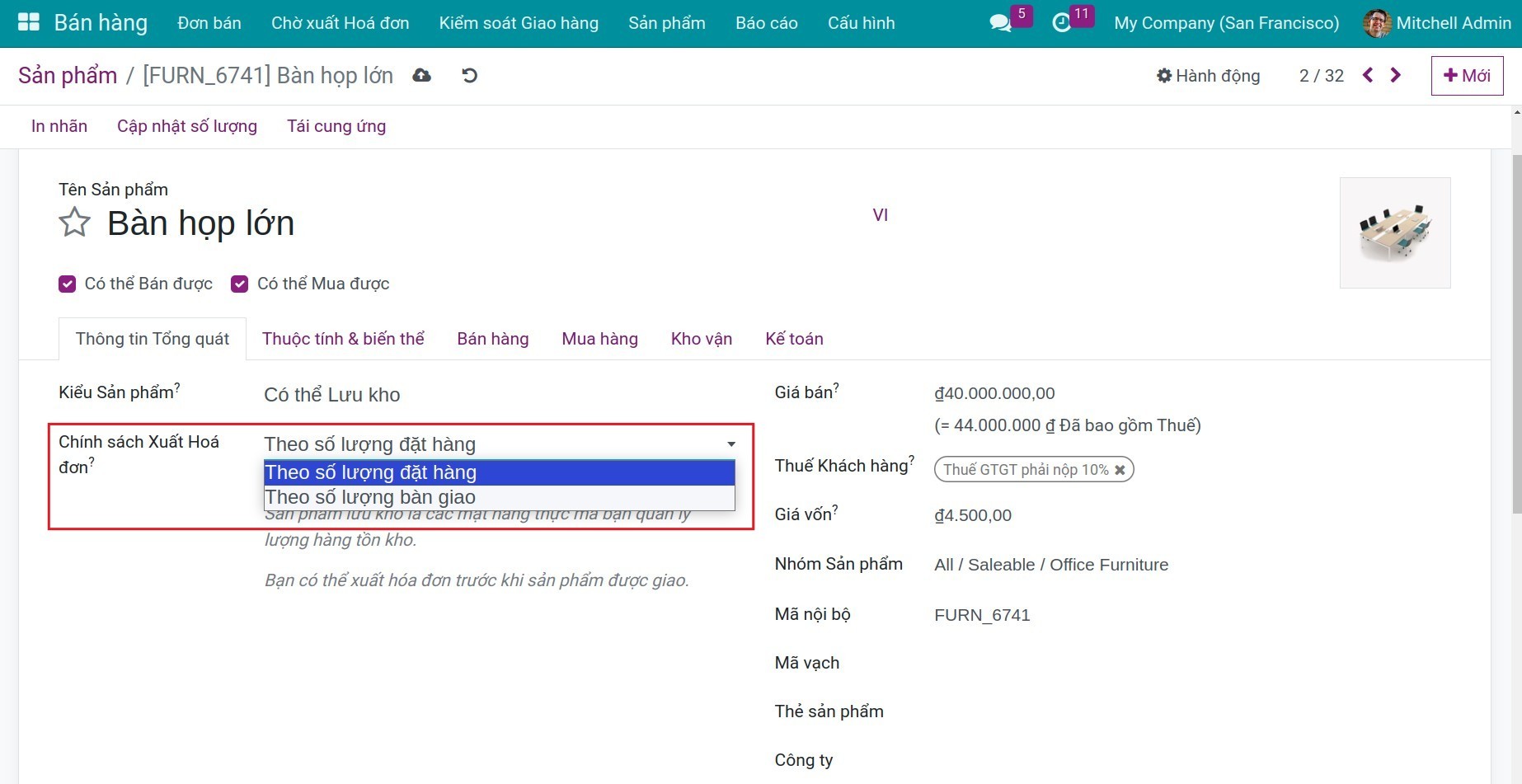This screenshot has height=784, width=1522.
Task: Open the Báo cáo menu
Action: 766,23
